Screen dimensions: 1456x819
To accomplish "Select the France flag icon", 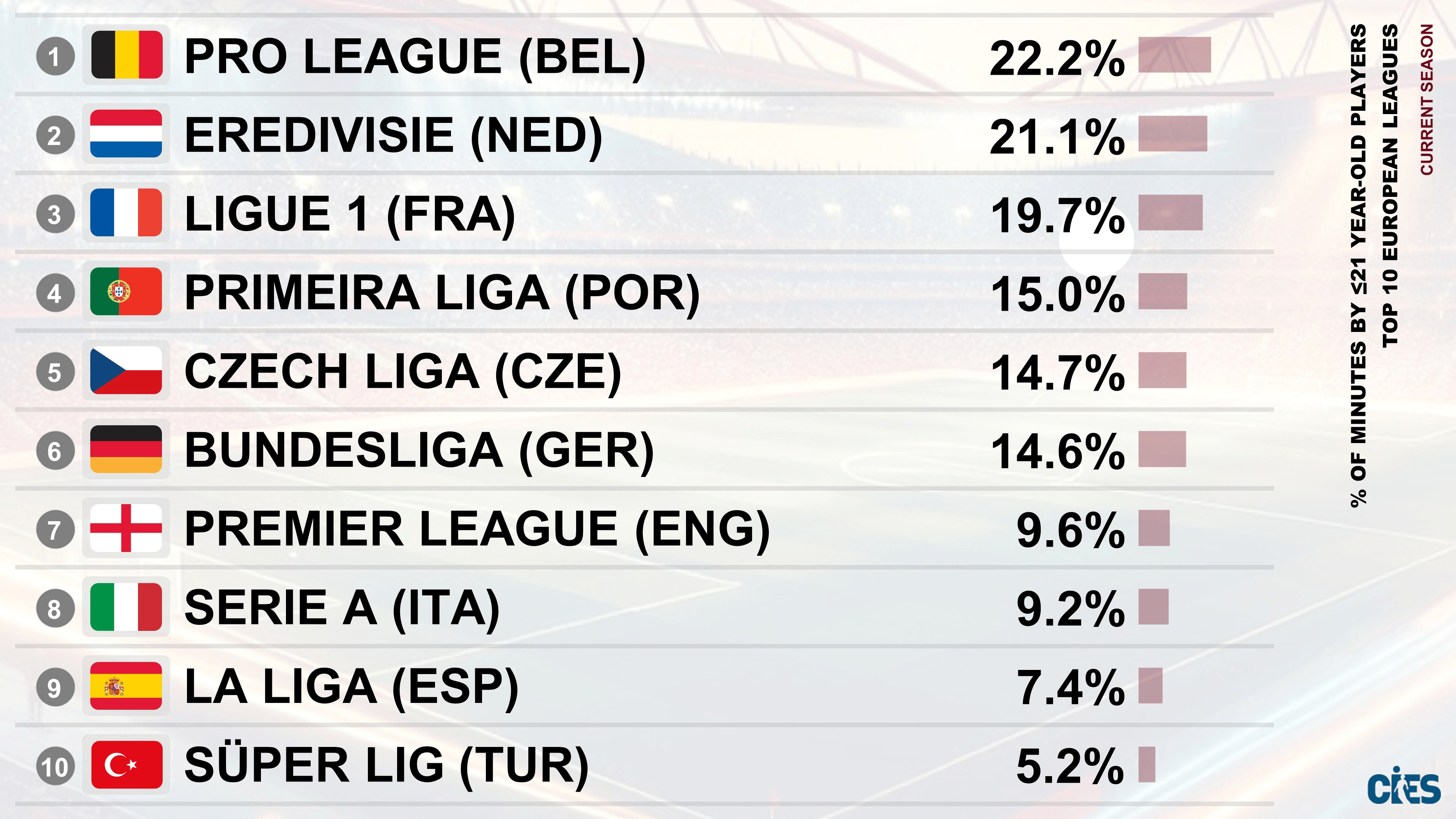I will coord(127,212).
